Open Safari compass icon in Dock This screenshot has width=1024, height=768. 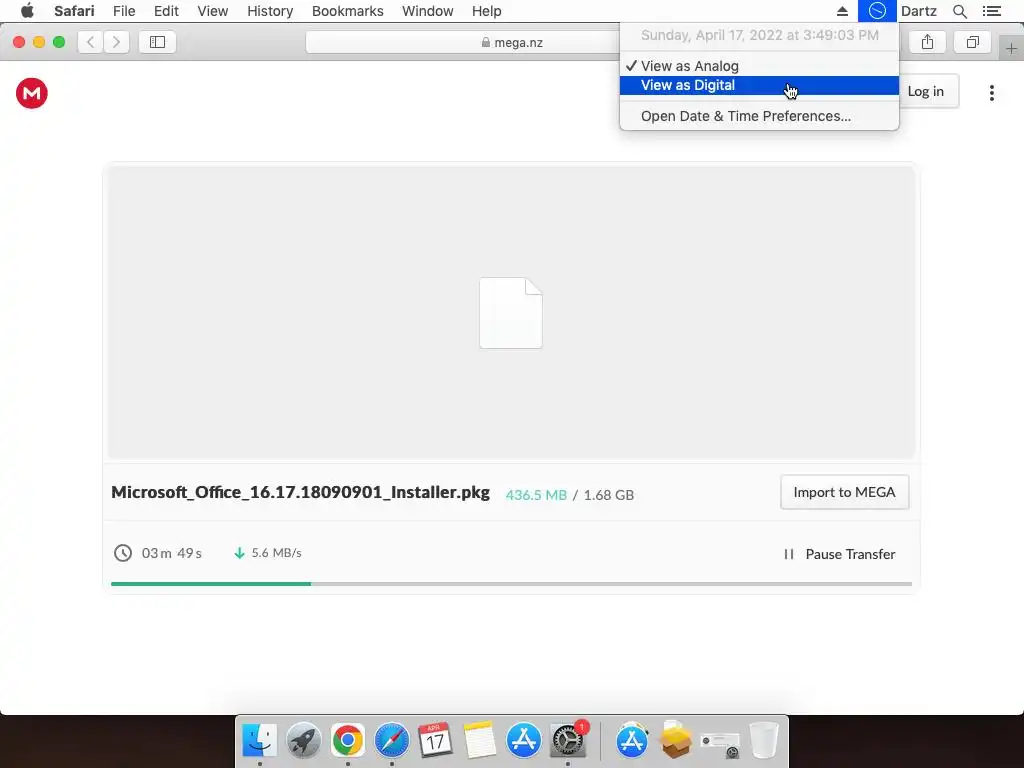pyautogui.click(x=392, y=741)
